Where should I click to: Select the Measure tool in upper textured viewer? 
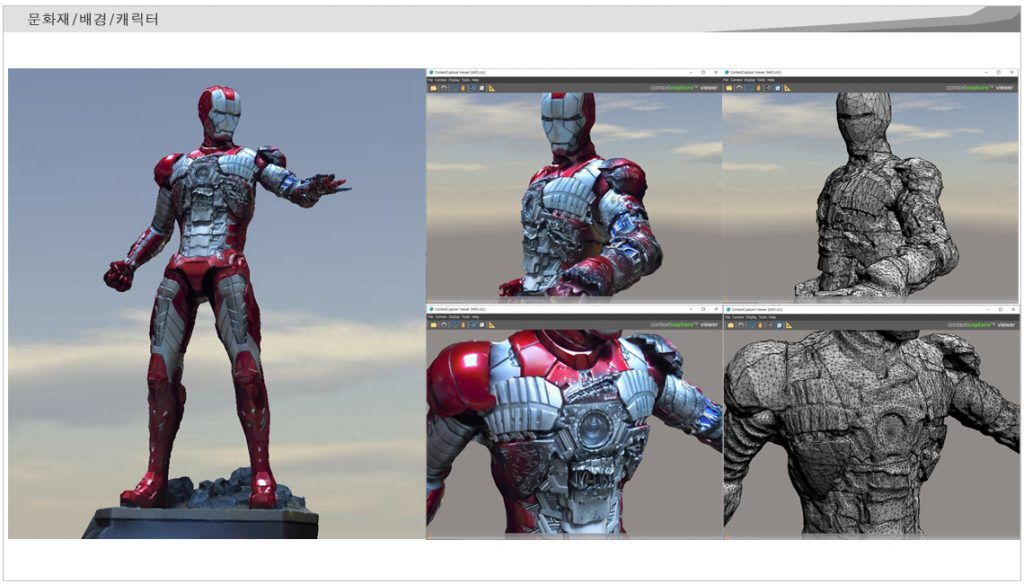(x=492, y=88)
